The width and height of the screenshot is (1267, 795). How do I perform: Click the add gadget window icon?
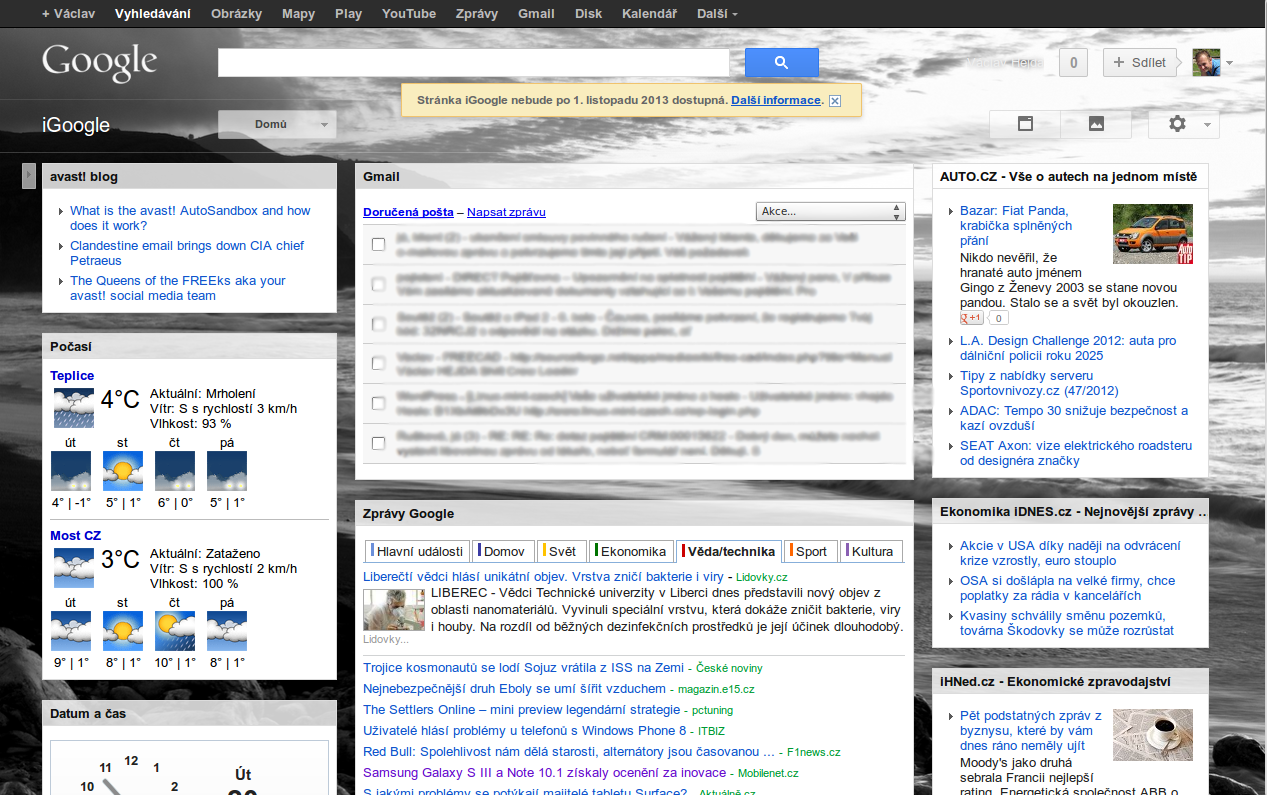1024,124
